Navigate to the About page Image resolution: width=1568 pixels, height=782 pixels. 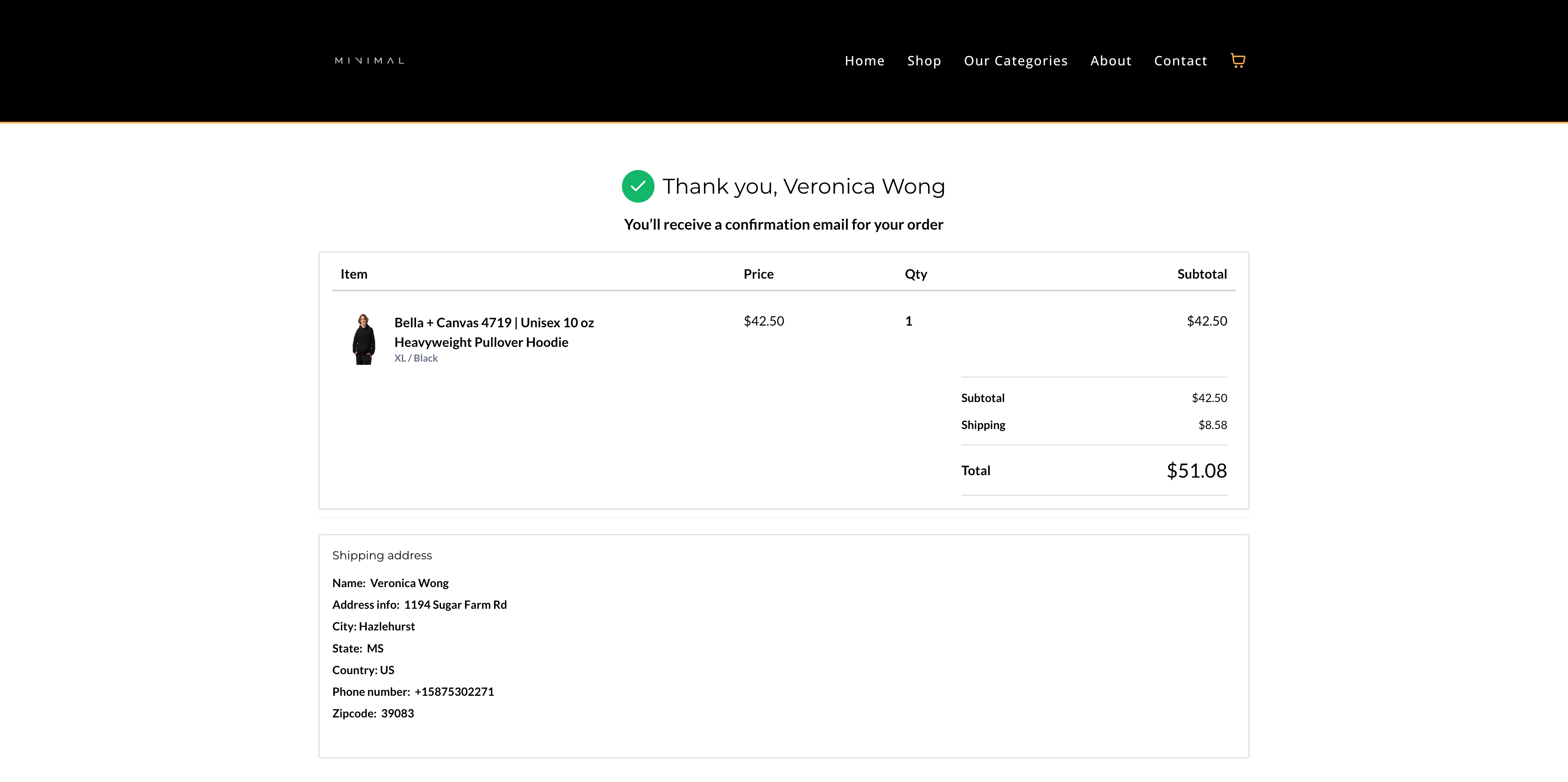pyautogui.click(x=1110, y=61)
